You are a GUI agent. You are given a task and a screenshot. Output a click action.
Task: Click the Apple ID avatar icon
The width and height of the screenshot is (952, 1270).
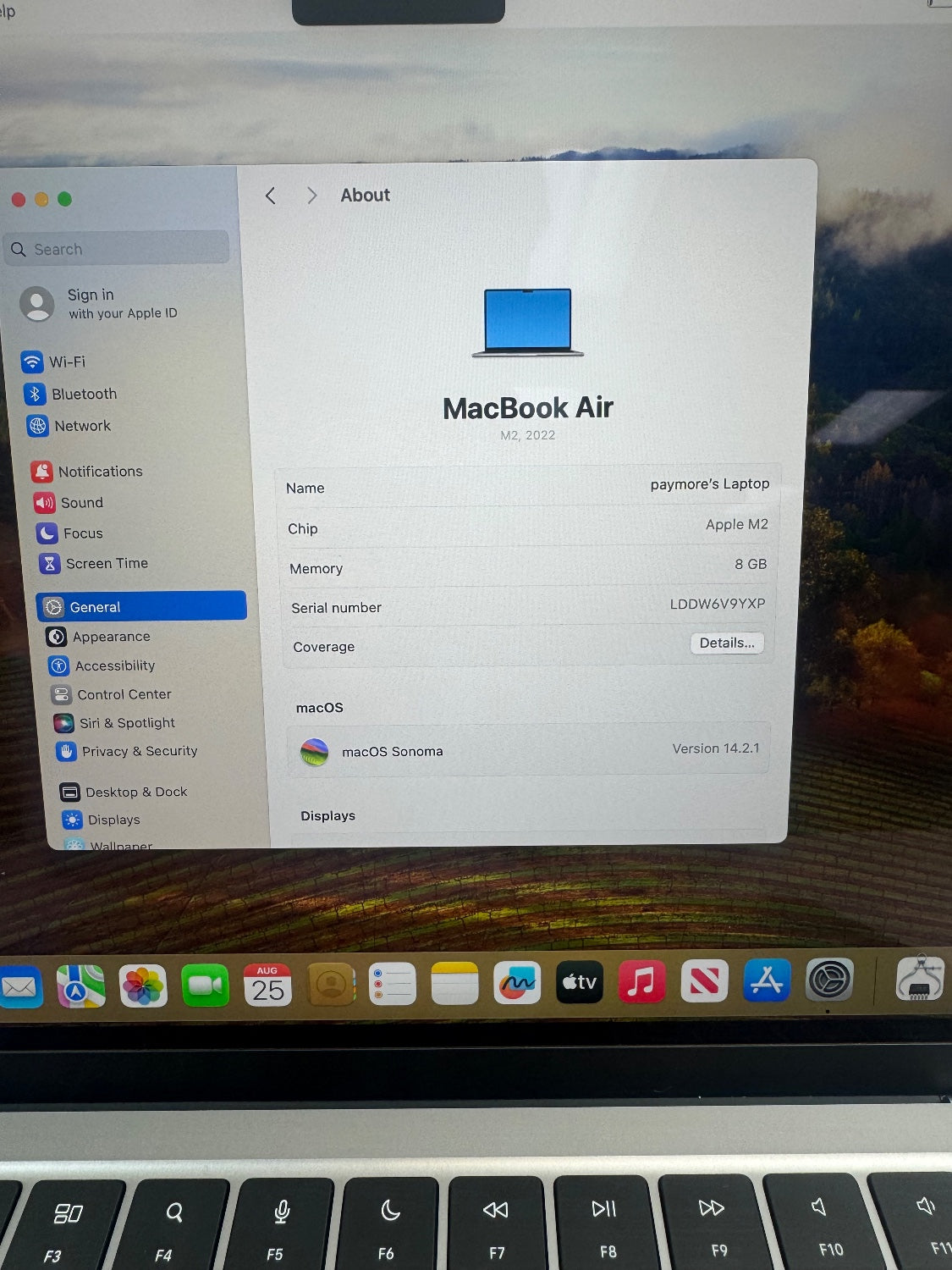click(37, 303)
